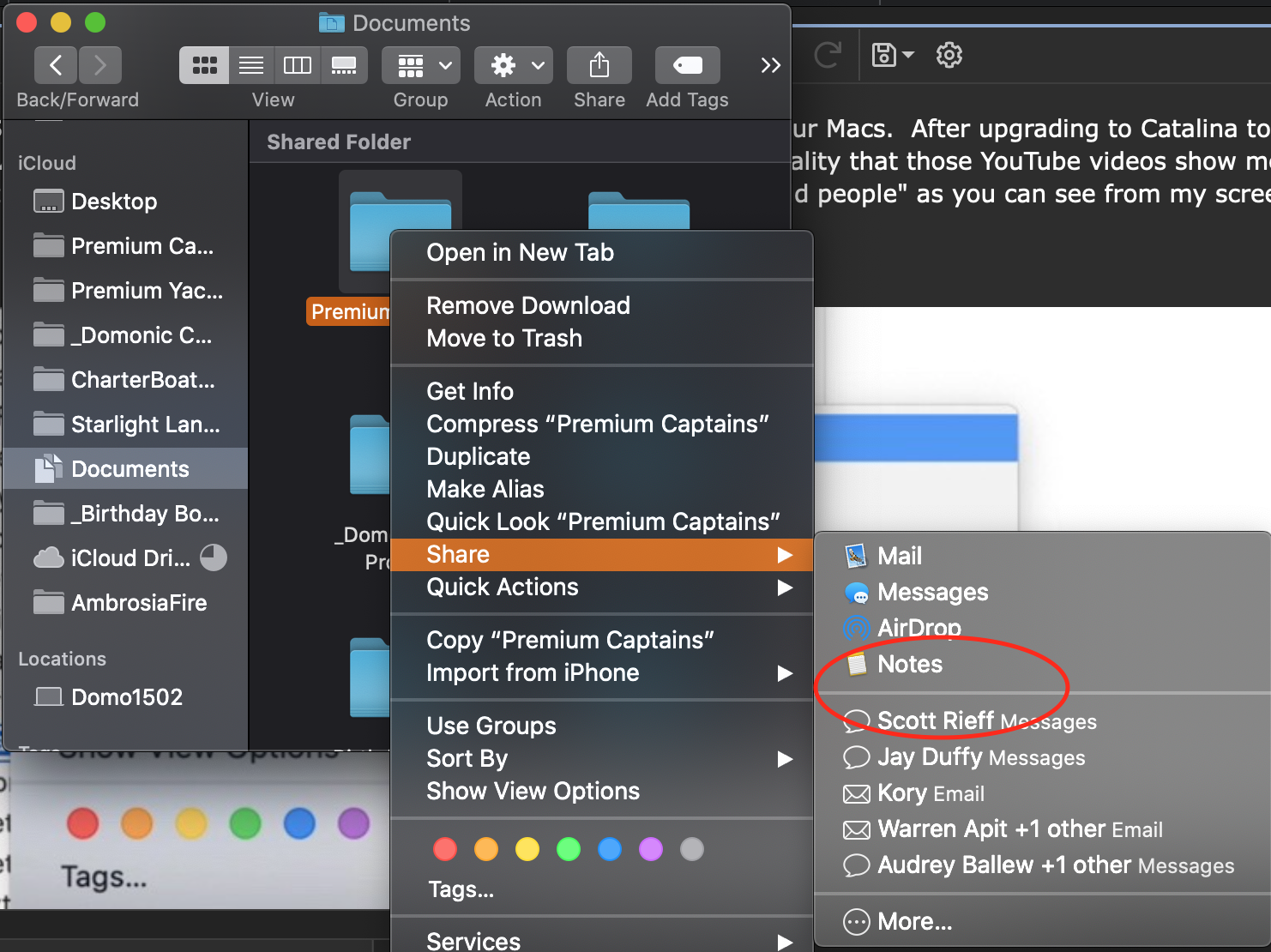The image size is (1271, 952).
Task: Share via Messages
Action: click(x=1042, y=593)
